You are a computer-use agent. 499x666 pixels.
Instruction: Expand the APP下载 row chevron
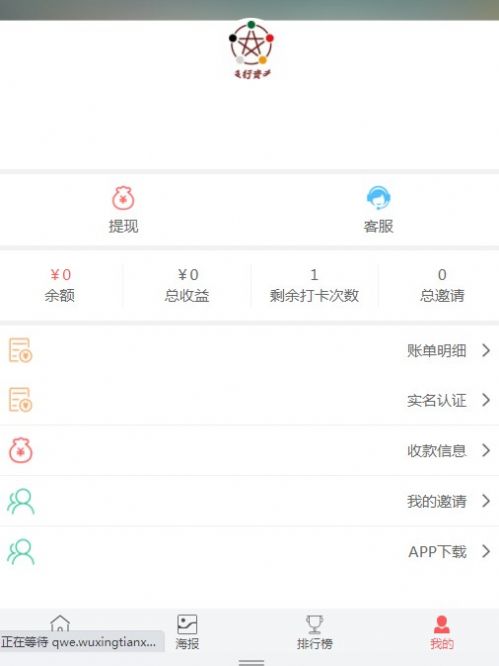(x=486, y=551)
